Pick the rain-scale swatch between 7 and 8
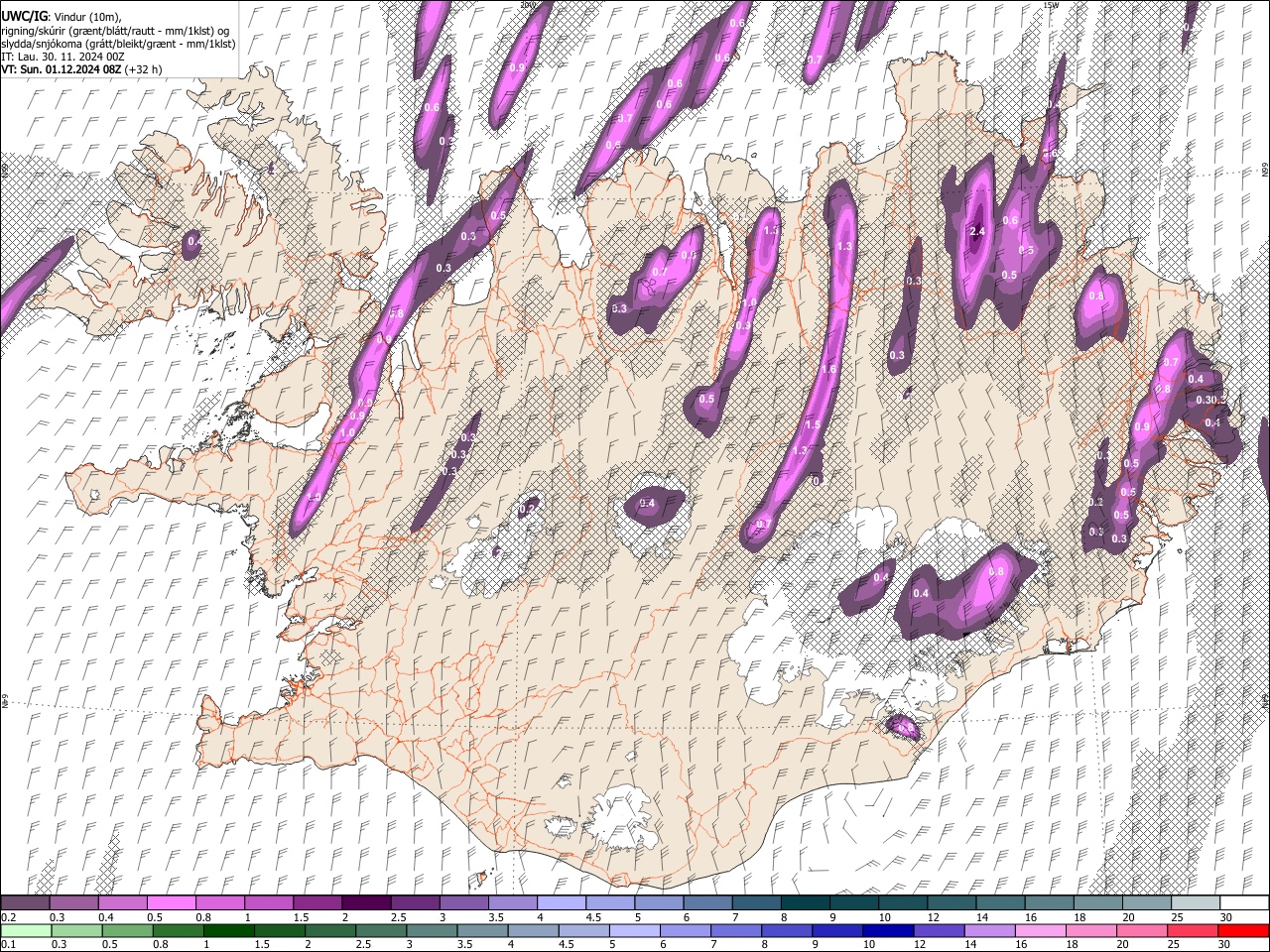The image size is (1270, 952). [x=735, y=930]
